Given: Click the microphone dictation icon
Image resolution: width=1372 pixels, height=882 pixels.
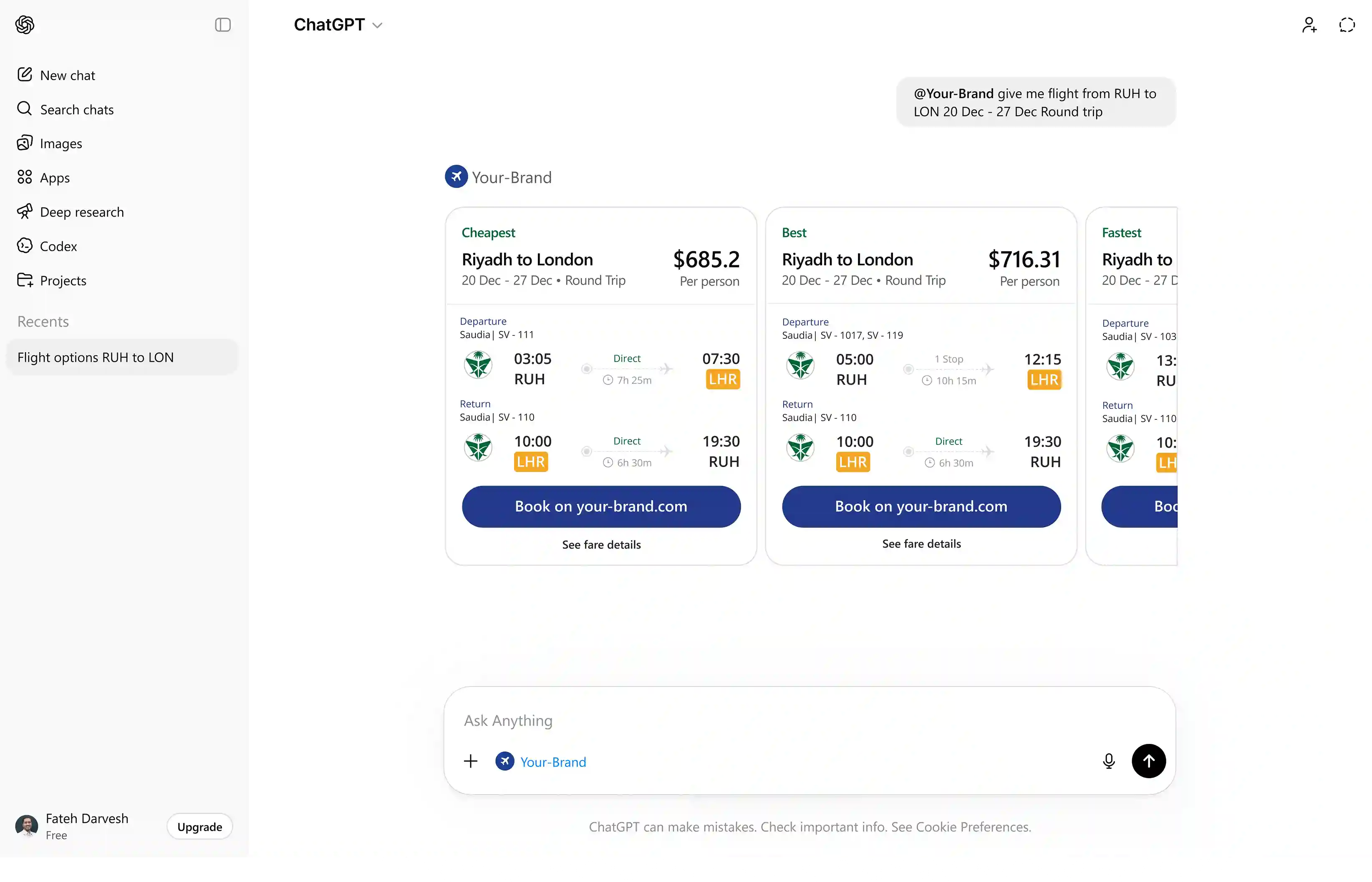Looking at the screenshot, I should (x=1108, y=761).
